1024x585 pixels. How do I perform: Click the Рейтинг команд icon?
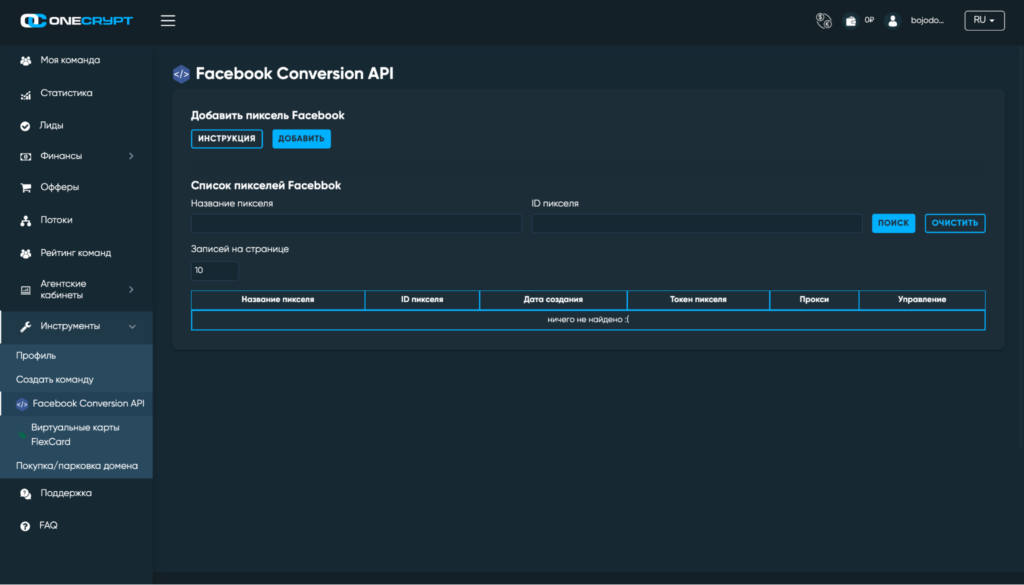coord(25,253)
